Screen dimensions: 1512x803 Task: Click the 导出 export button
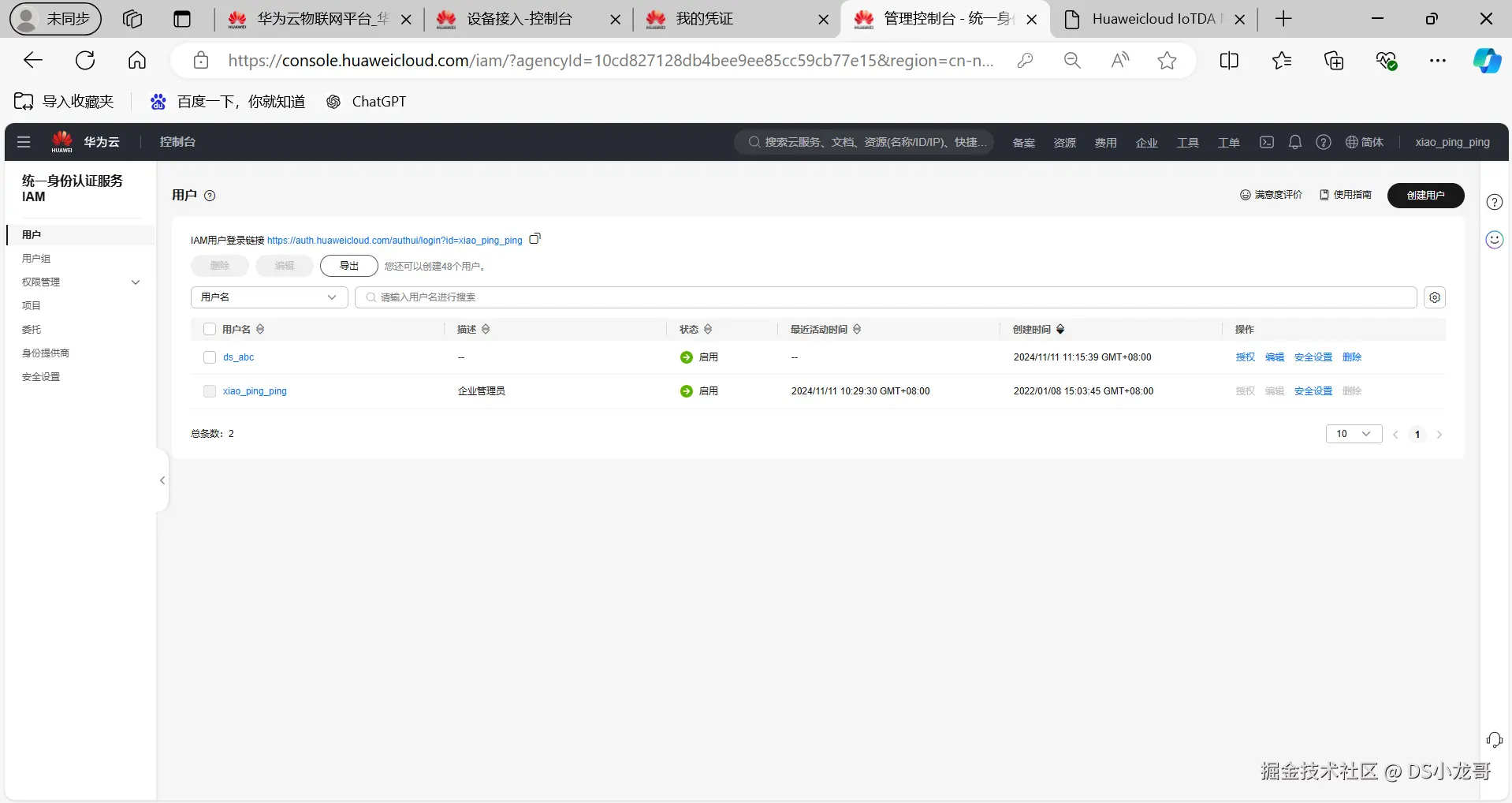349,266
